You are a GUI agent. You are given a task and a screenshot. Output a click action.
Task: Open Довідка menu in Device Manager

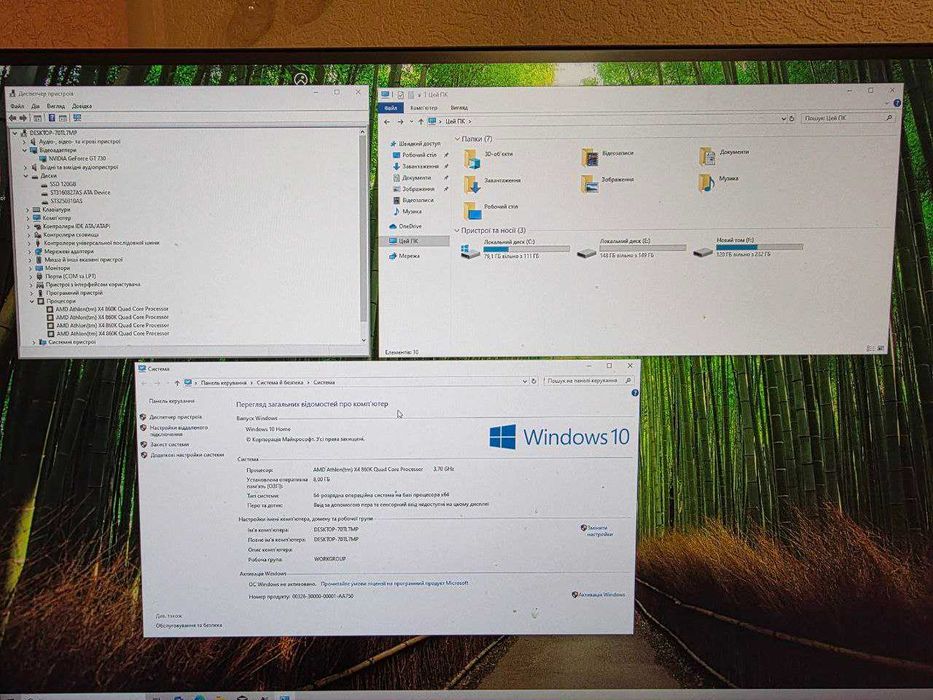pyautogui.click(x=82, y=106)
